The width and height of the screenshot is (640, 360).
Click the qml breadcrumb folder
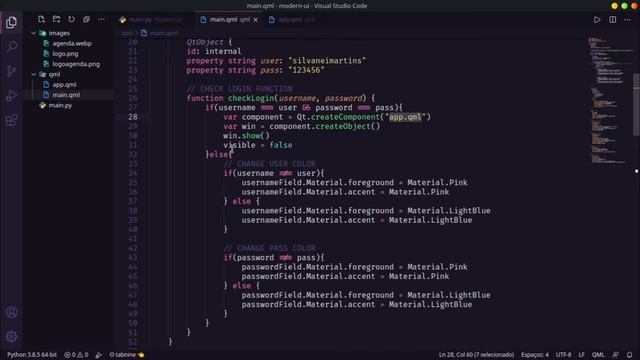click(x=127, y=33)
